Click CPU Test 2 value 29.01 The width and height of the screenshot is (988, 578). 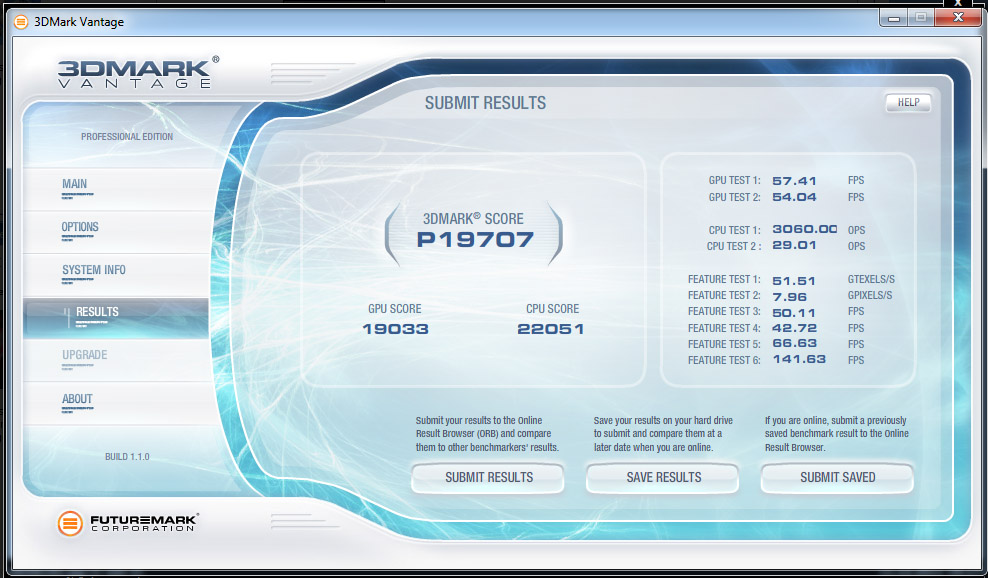click(794, 245)
